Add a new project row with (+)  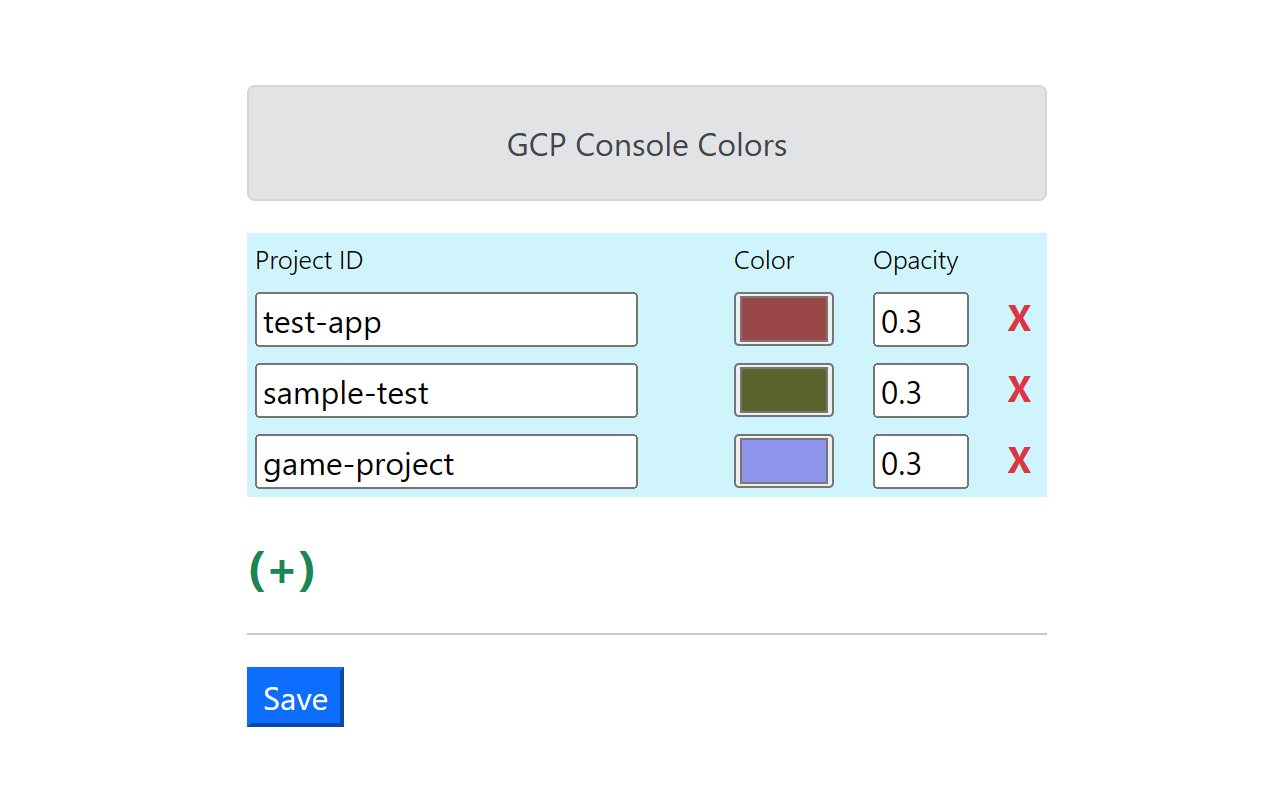point(282,570)
